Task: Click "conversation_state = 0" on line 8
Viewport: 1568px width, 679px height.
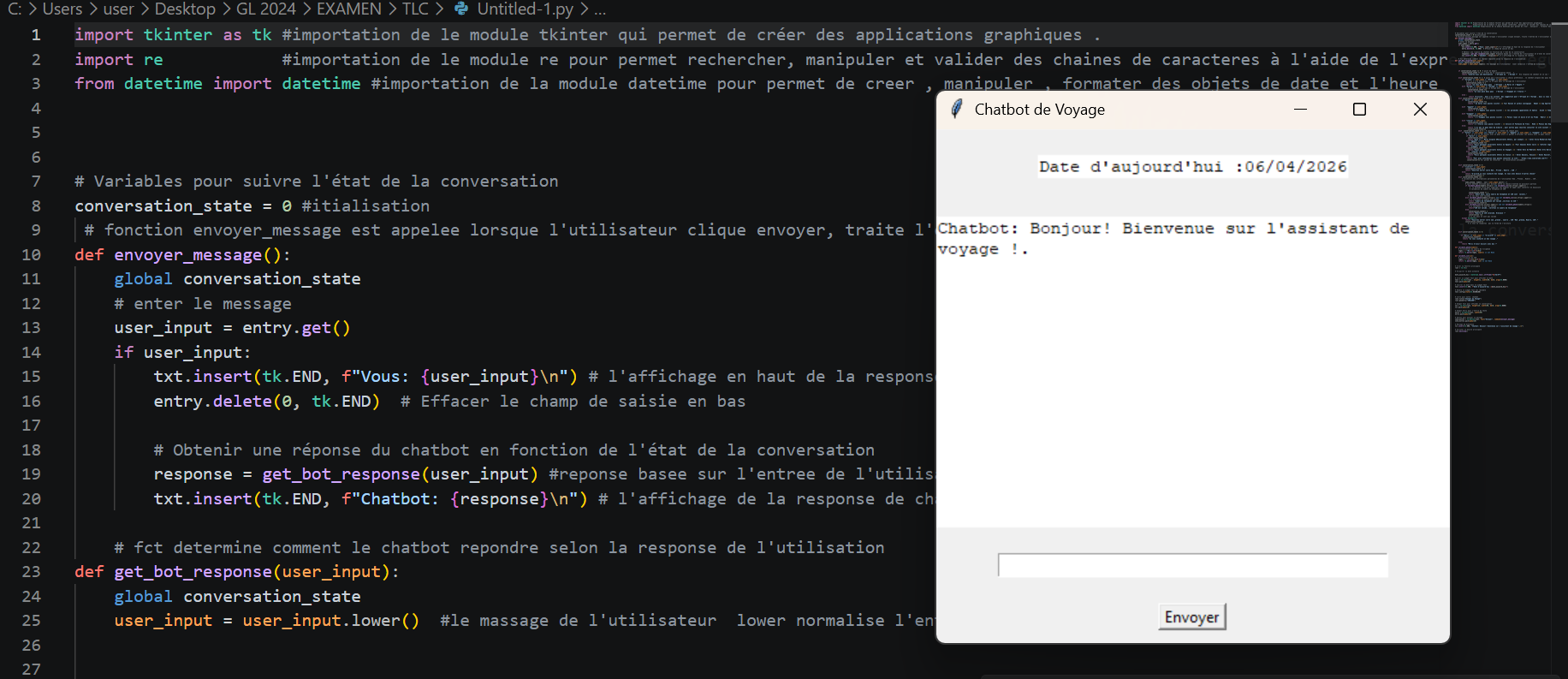Action: (x=183, y=206)
